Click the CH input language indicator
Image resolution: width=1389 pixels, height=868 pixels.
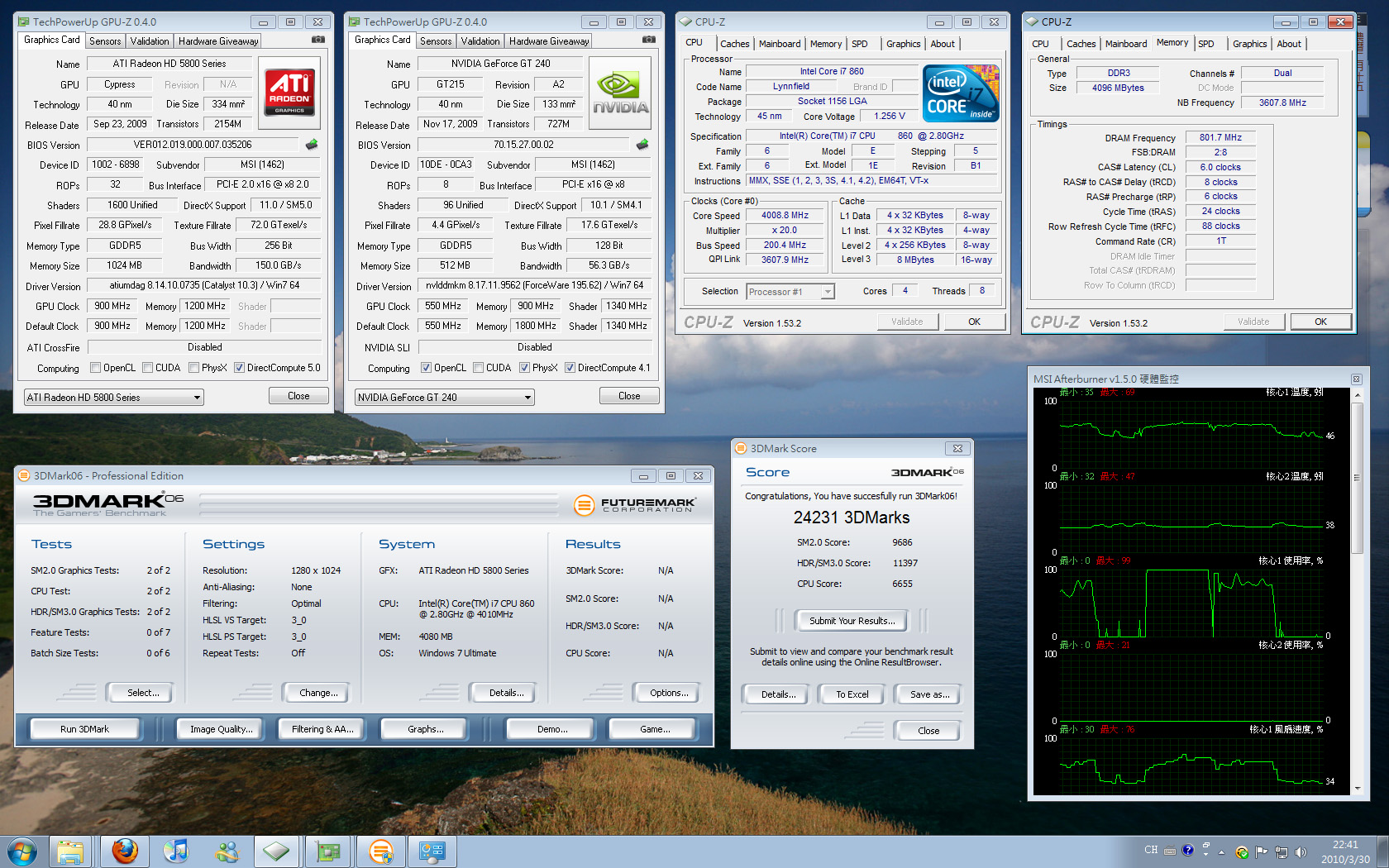tap(1151, 850)
